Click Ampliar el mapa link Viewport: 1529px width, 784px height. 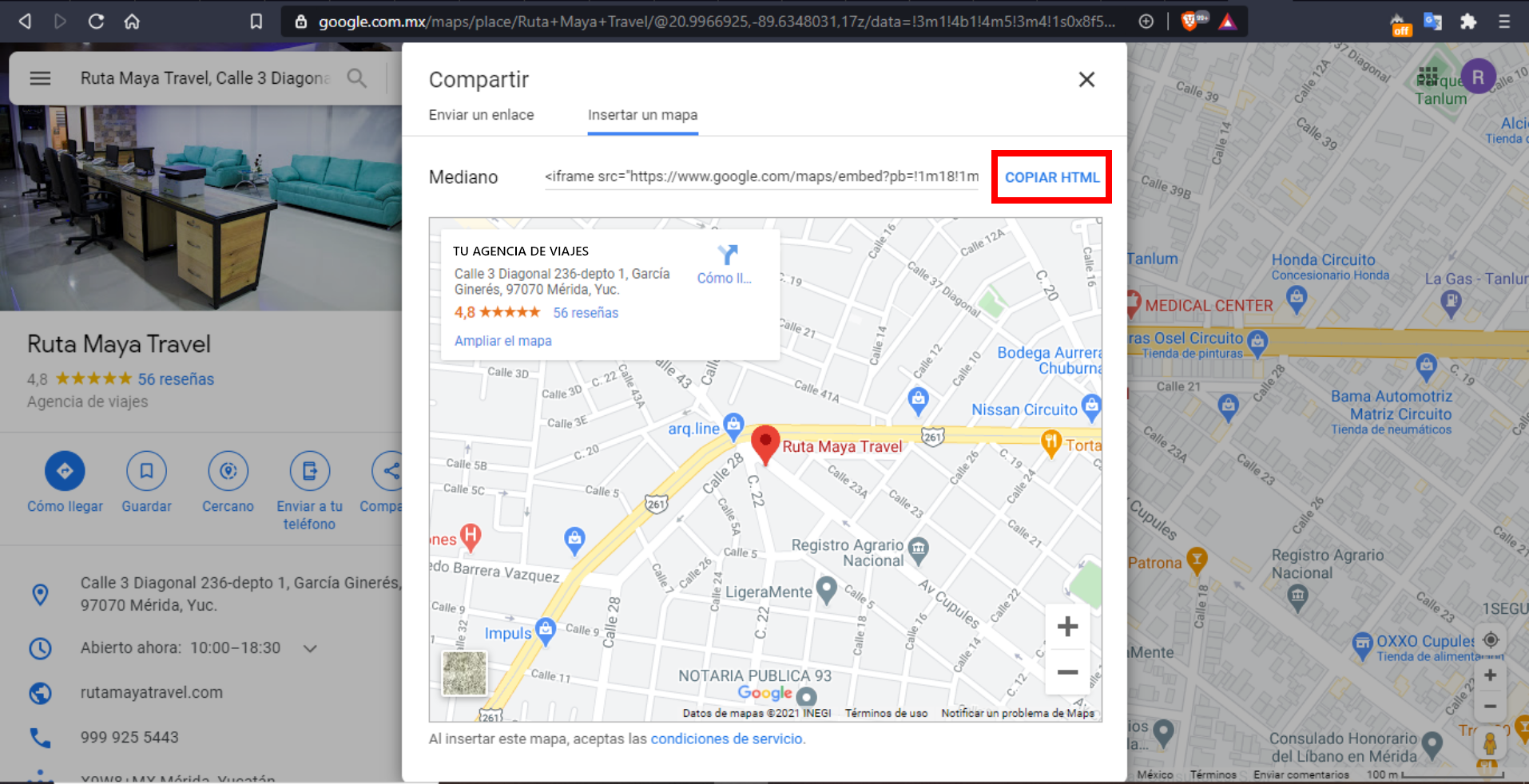(502, 341)
